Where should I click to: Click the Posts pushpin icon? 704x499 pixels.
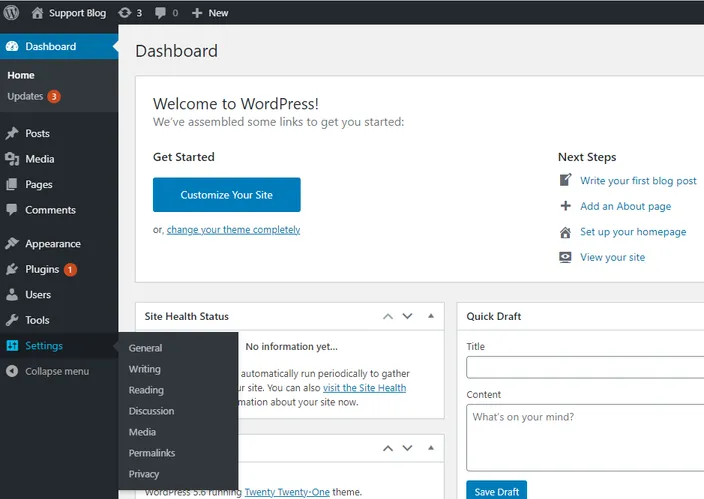(x=12, y=133)
